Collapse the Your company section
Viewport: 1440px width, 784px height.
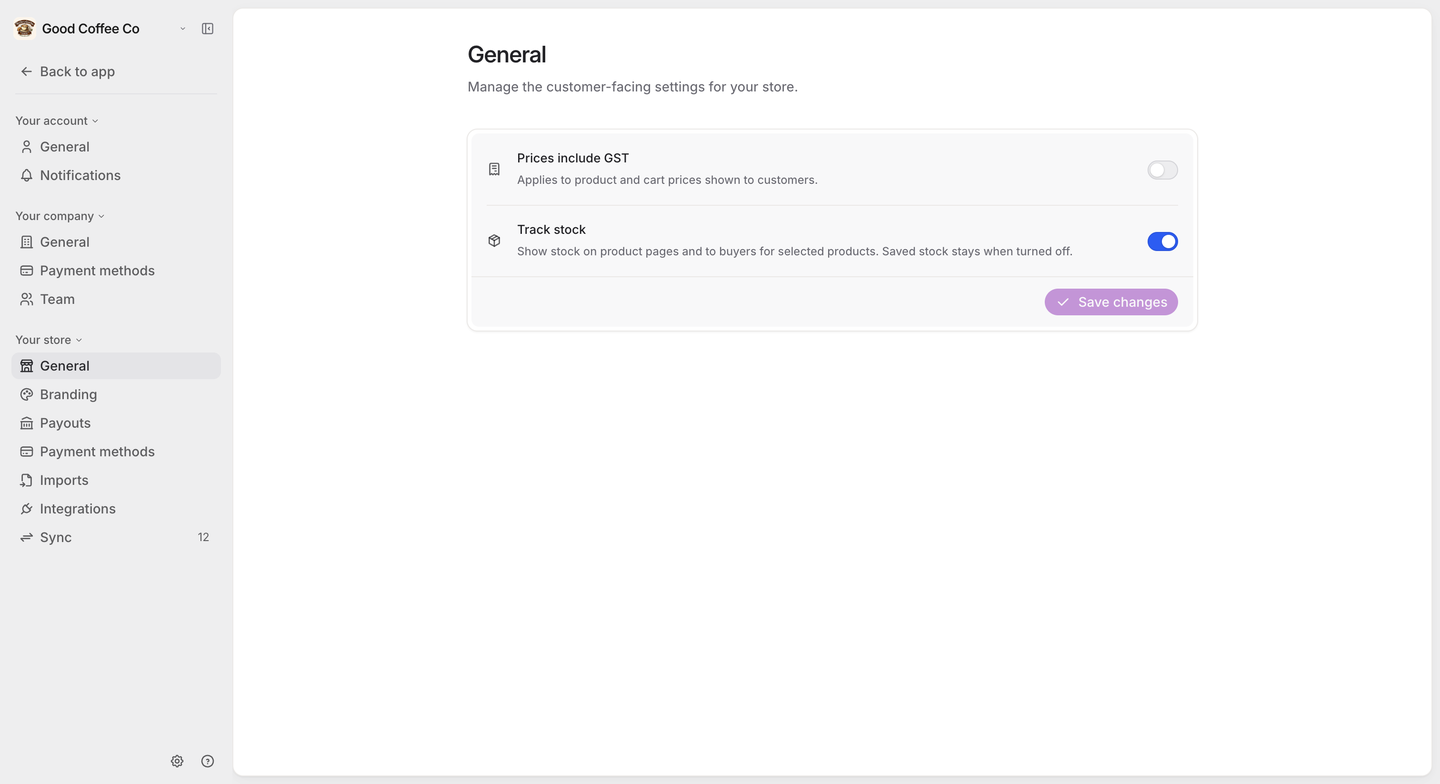[60, 216]
